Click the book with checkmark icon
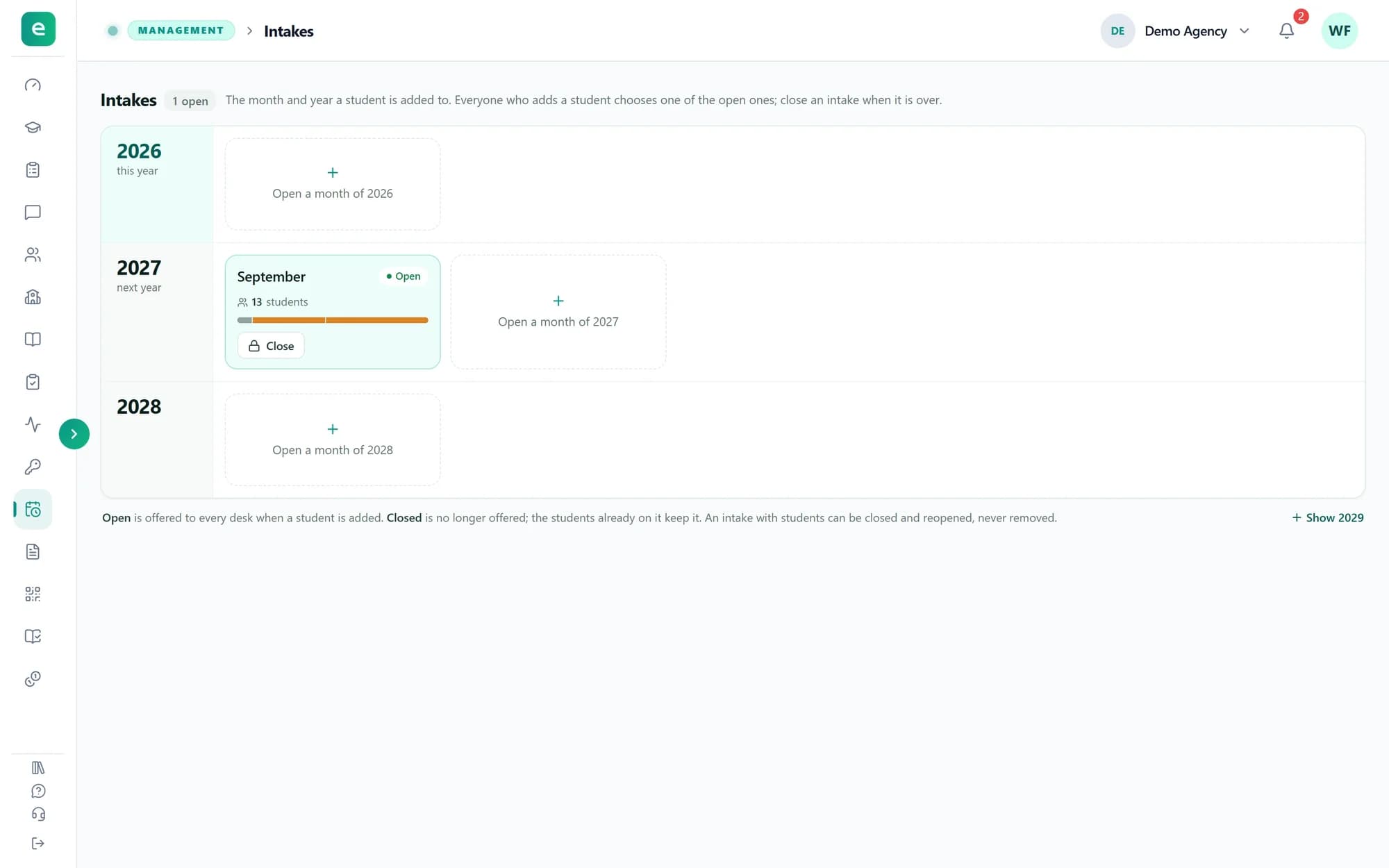1389x868 pixels. [33, 636]
